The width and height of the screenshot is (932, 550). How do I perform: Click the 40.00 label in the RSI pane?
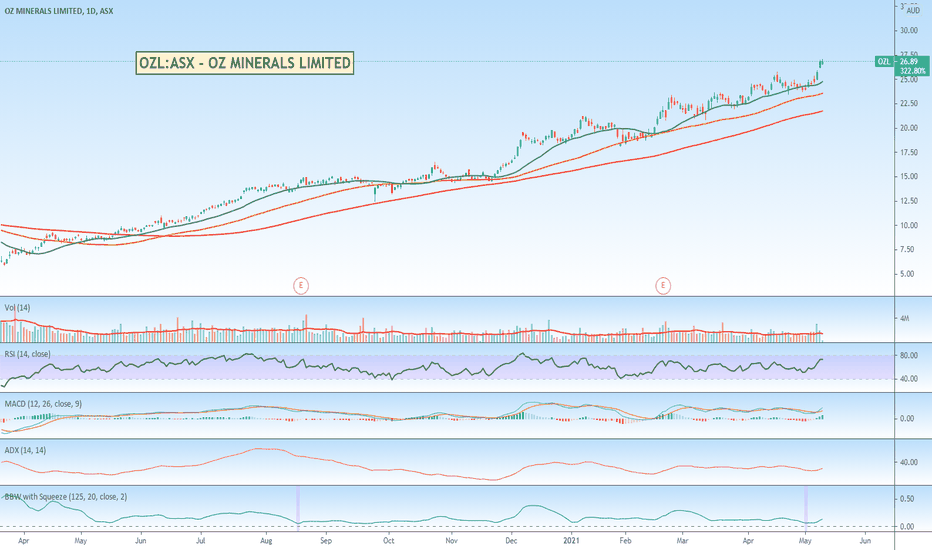[909, 378]
